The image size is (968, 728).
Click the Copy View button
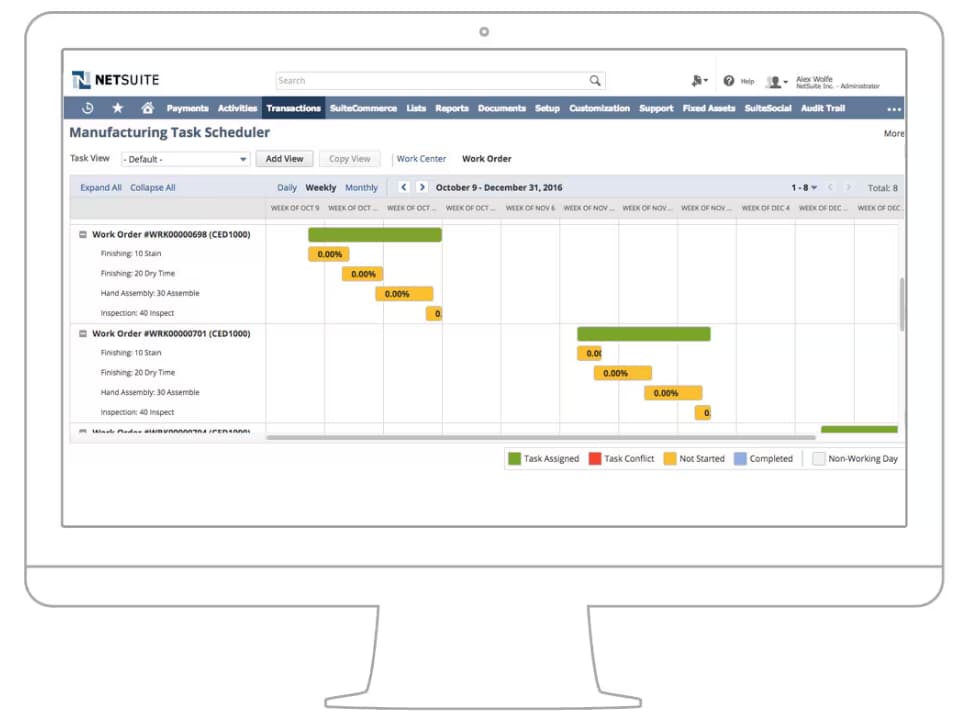[x=349, y=159]
